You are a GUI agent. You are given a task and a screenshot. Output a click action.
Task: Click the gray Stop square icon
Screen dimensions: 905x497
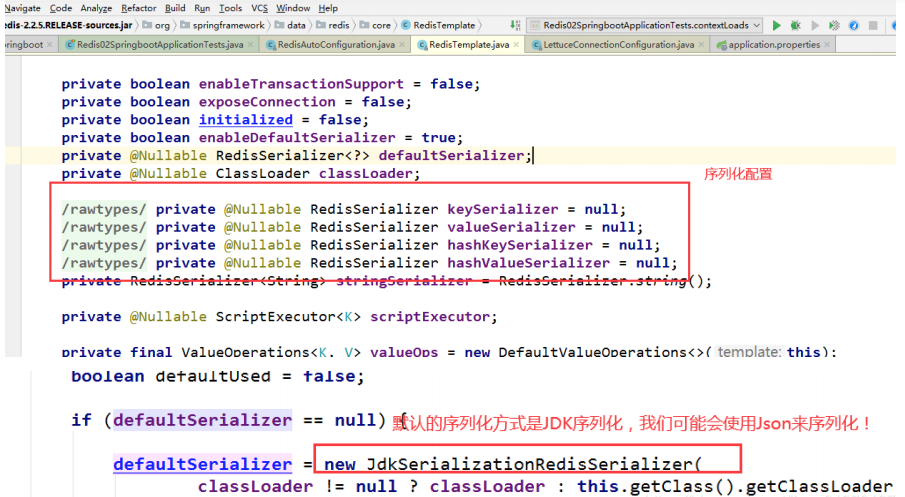[x=875, y=25]
